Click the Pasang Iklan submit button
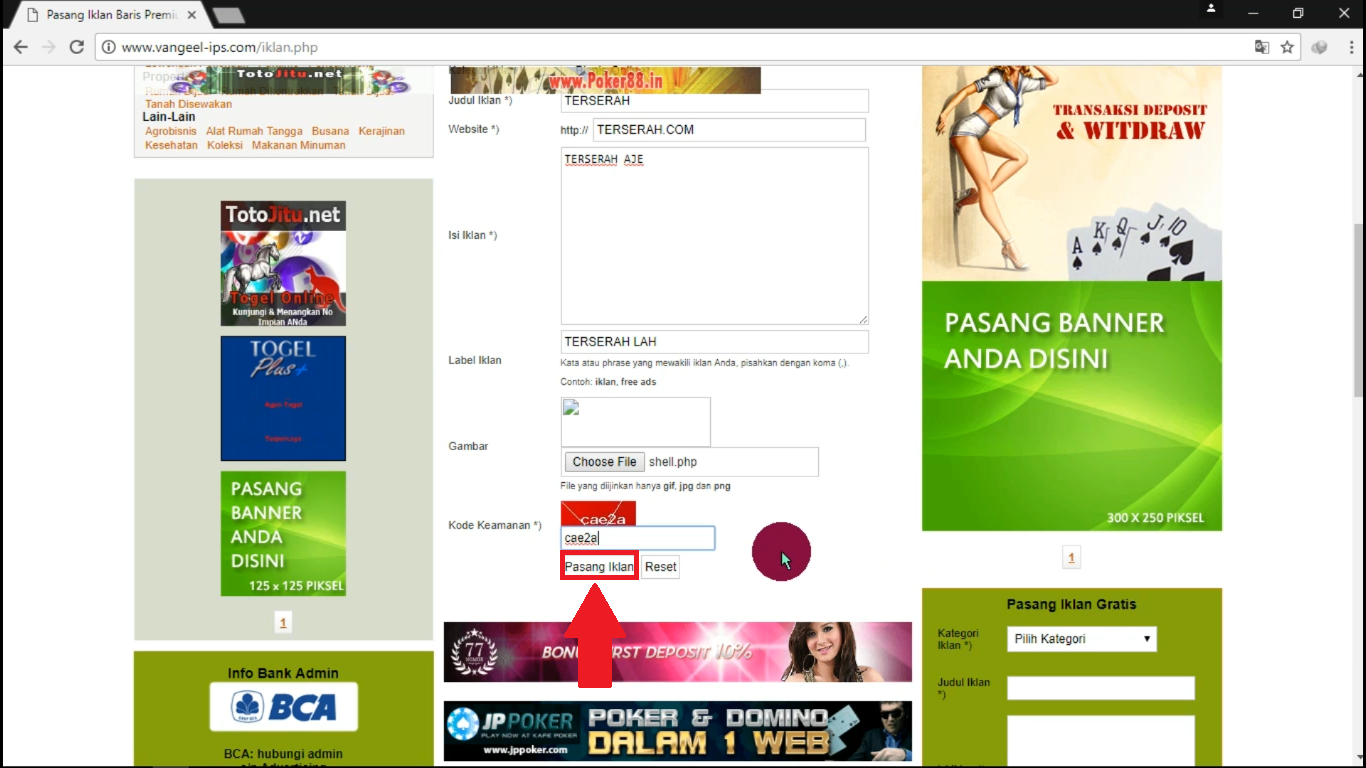This screenshot has width=1366, height=768. [598, 565]
